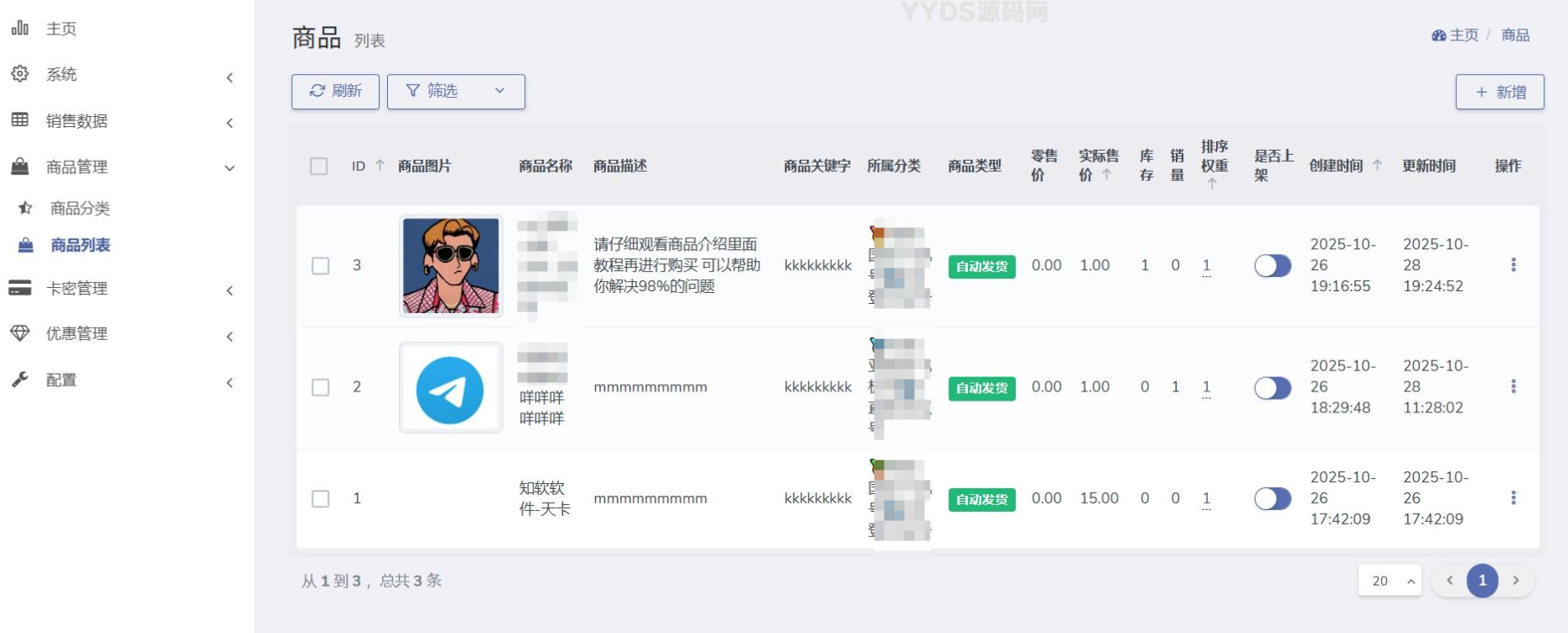Expand the 系统 sidebar submenu chevron
The height and width of the screenshot is (633, 1568).
coord(230,77)
